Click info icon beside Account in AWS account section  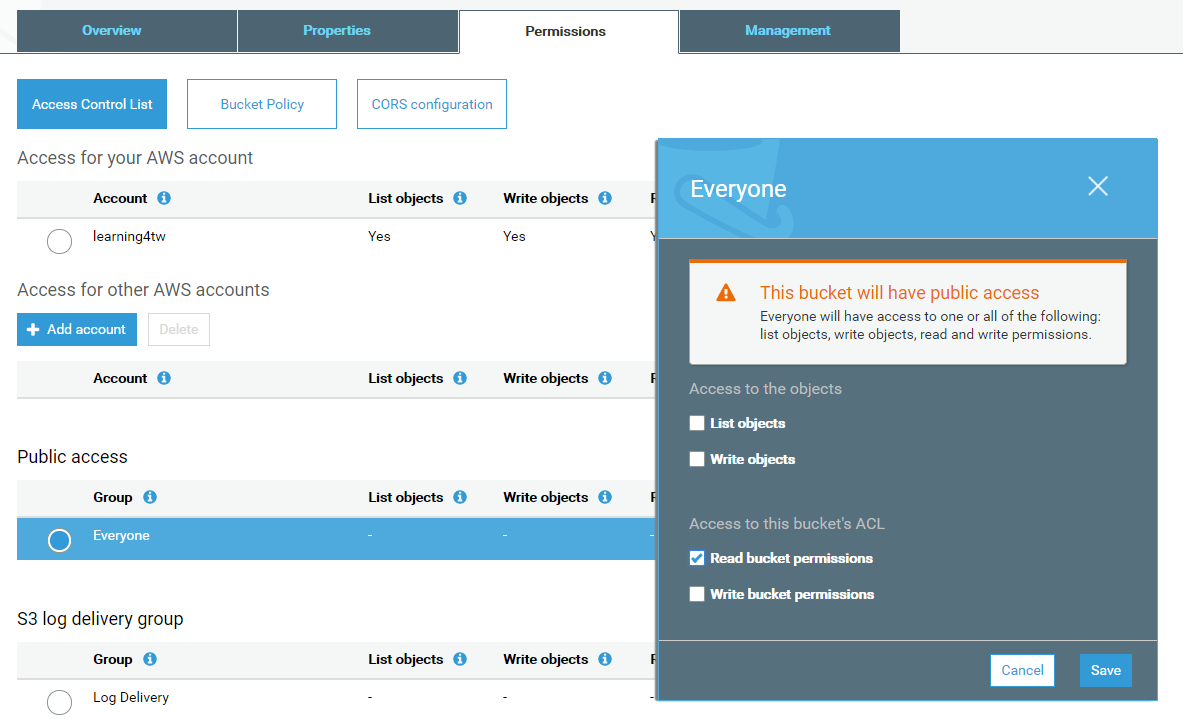(x=164, y=198)
